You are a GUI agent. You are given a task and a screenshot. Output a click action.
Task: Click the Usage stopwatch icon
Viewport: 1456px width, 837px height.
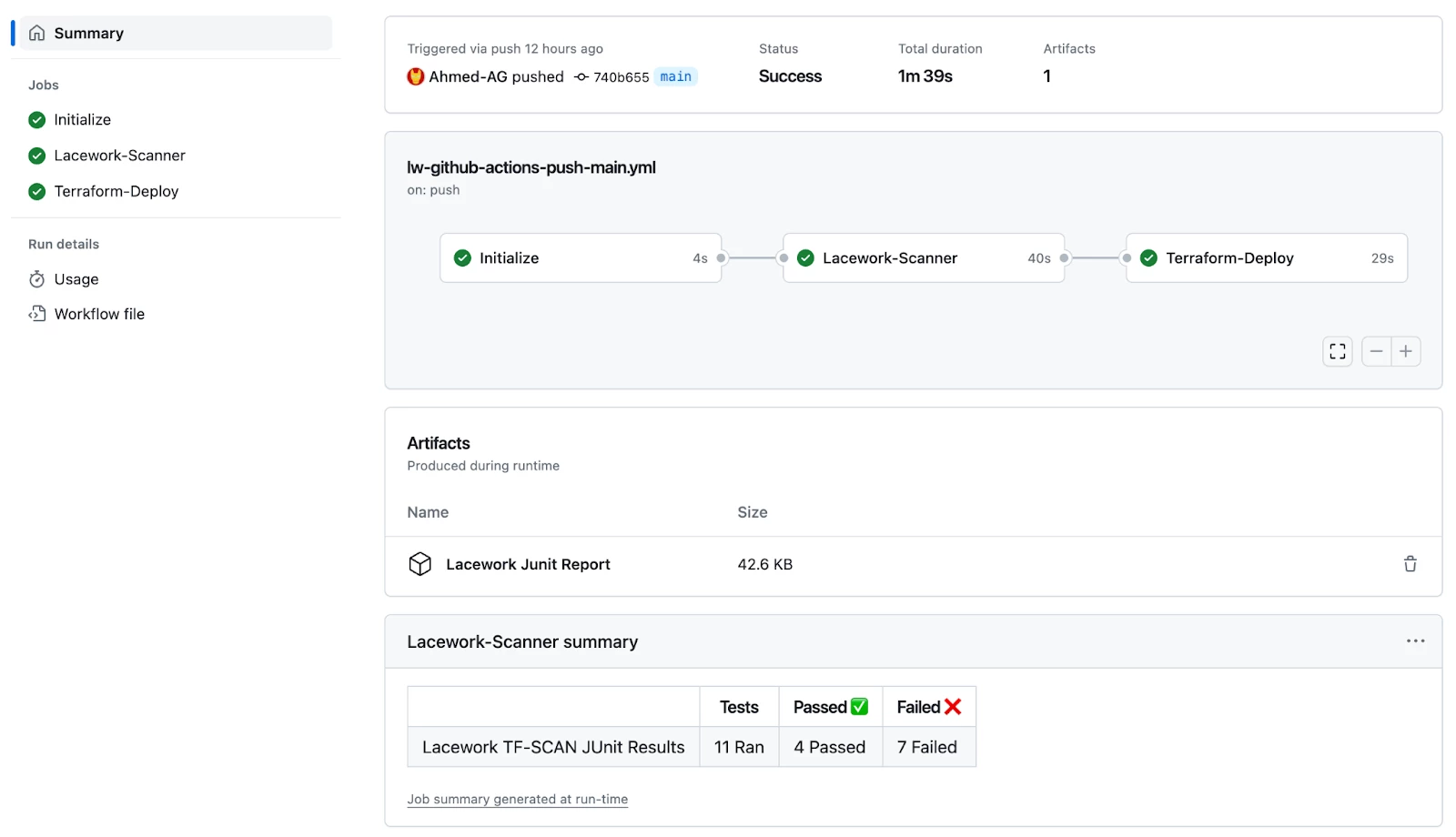click(36, 279)
